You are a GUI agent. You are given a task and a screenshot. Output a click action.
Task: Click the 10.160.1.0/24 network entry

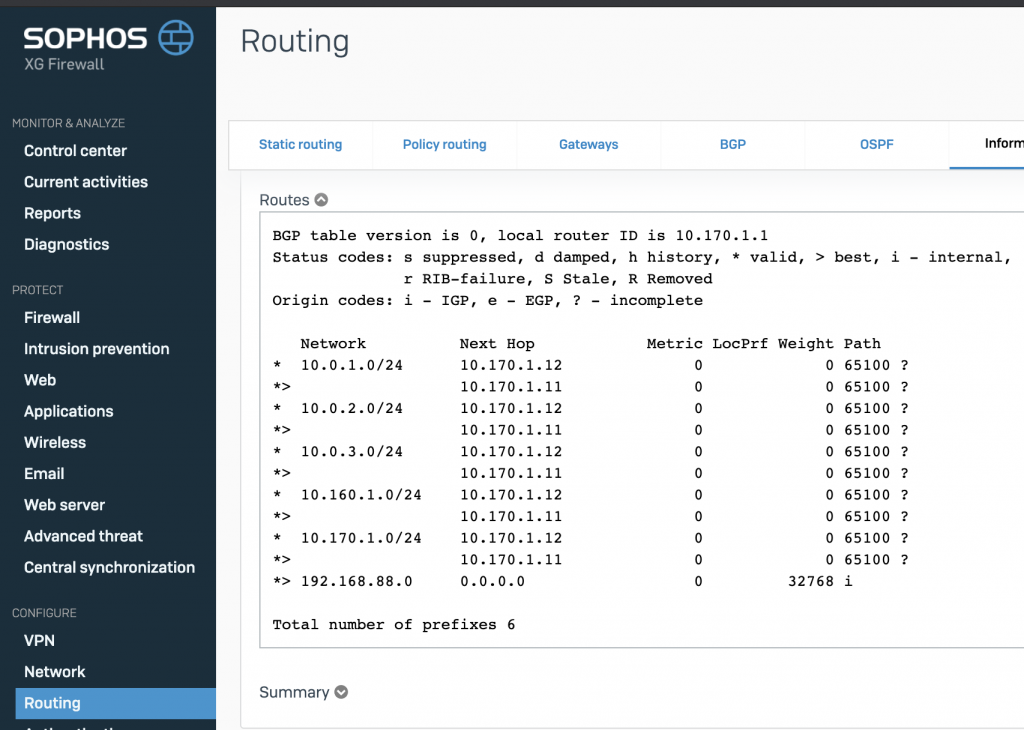(x=361, y=495)
